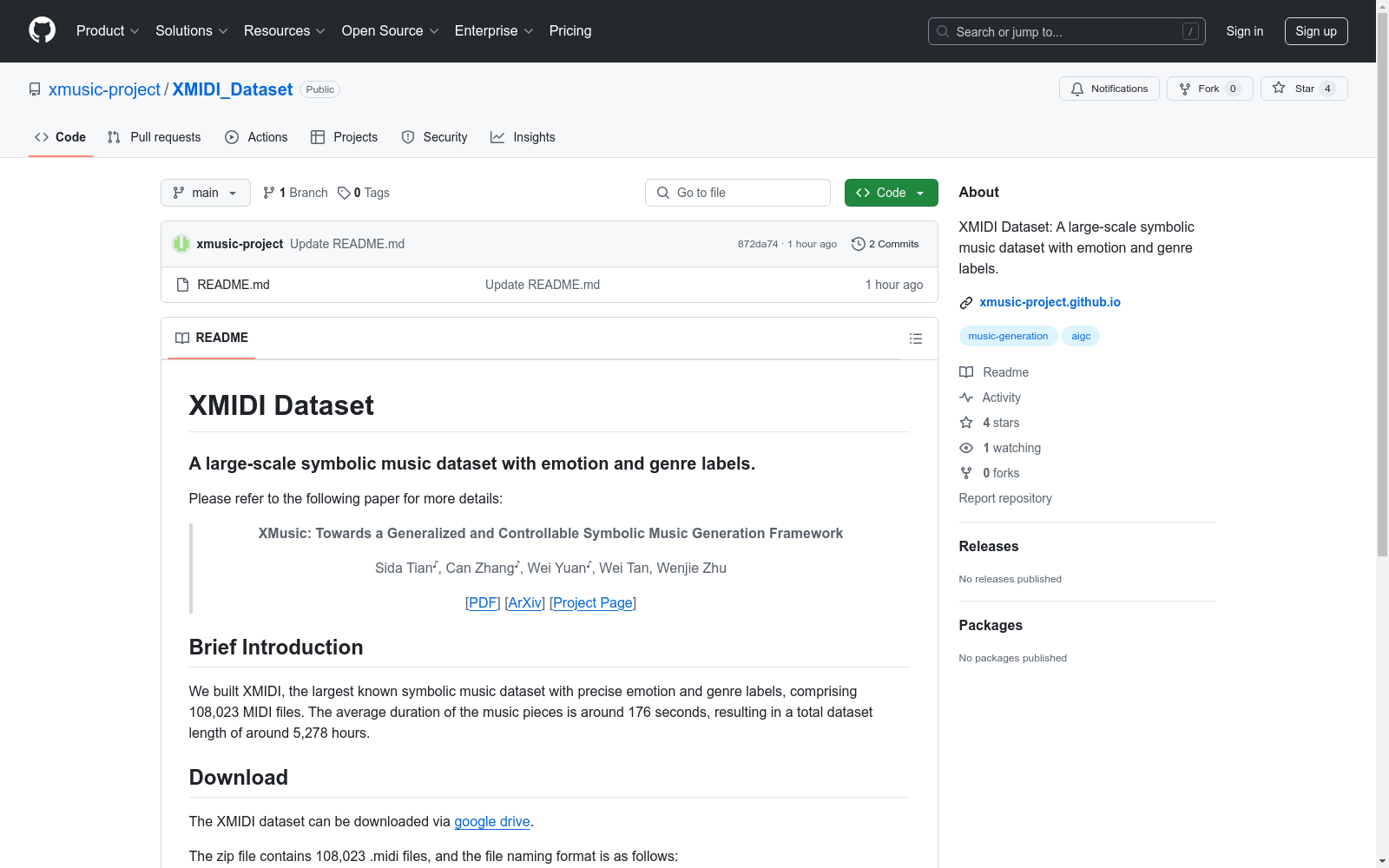1389x868 pixels.
Task: Click the fork count badge showing 0
Action: pos(1233,89)
